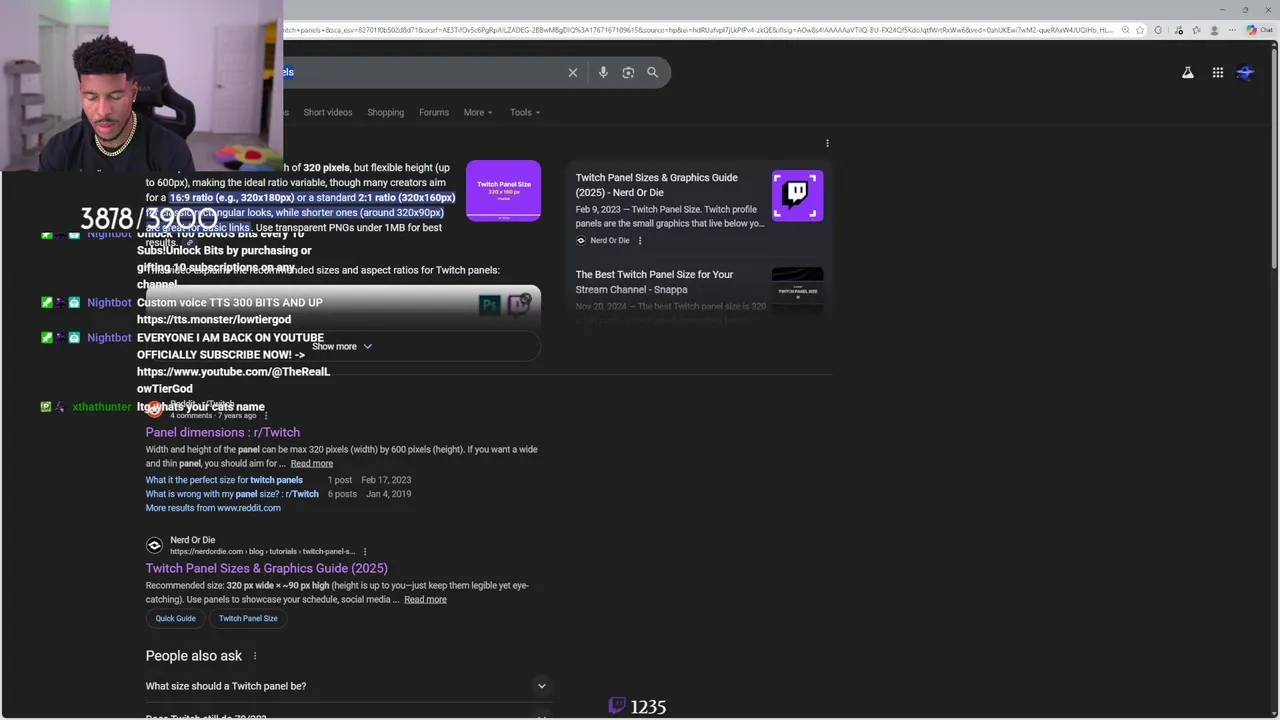Click the tts.monster/lowtiergod chat link
This screenshot has width=1280, height=720.
pos(214,320)
